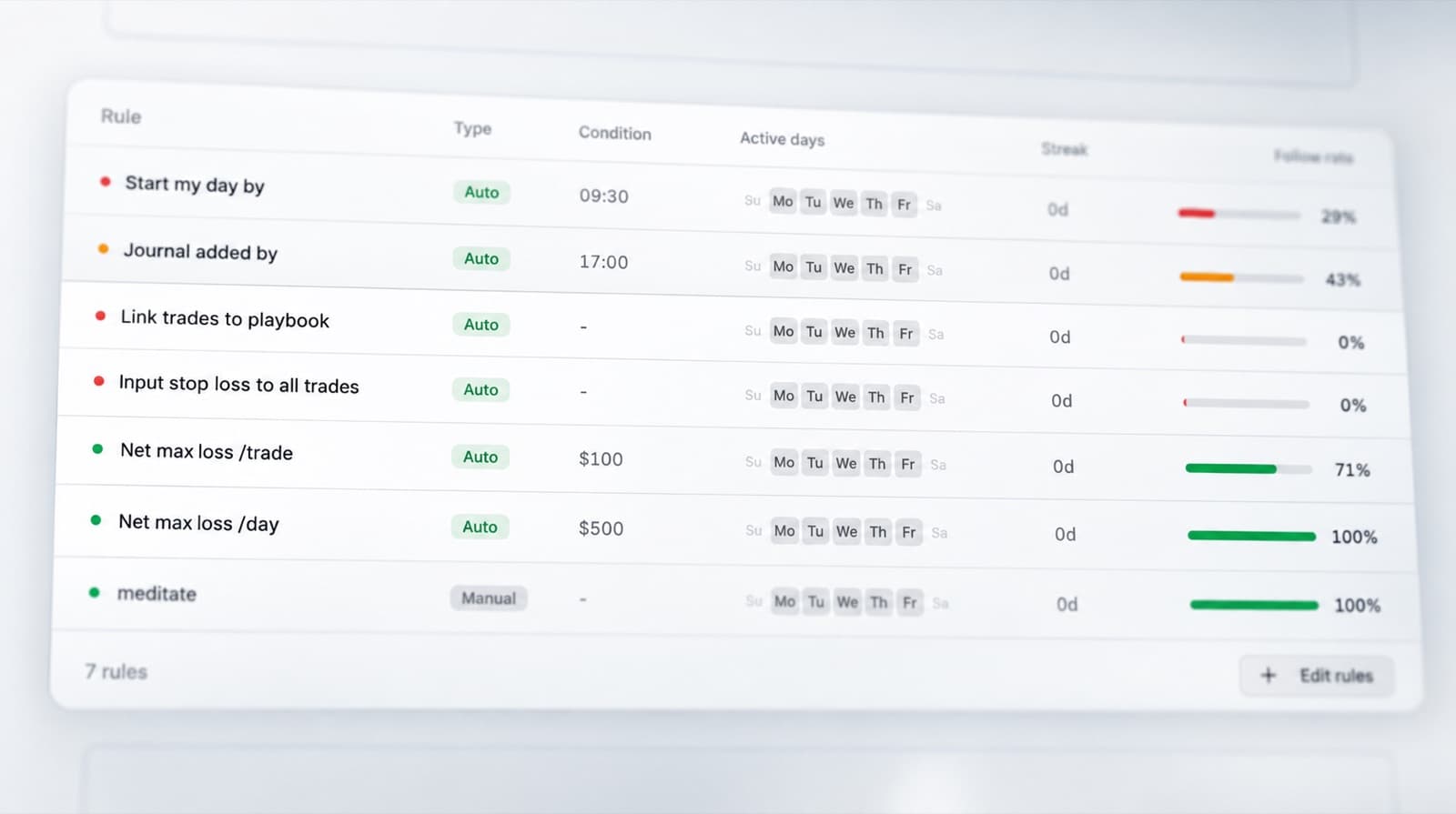Toggle Th day in Input stop loss row
Viewport: 1456px width, 814px height.
(x=876, y=397)
